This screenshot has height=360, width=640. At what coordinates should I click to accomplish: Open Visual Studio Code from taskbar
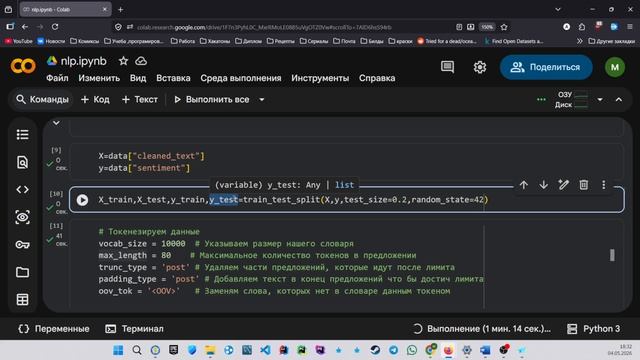tap(265, 350)
